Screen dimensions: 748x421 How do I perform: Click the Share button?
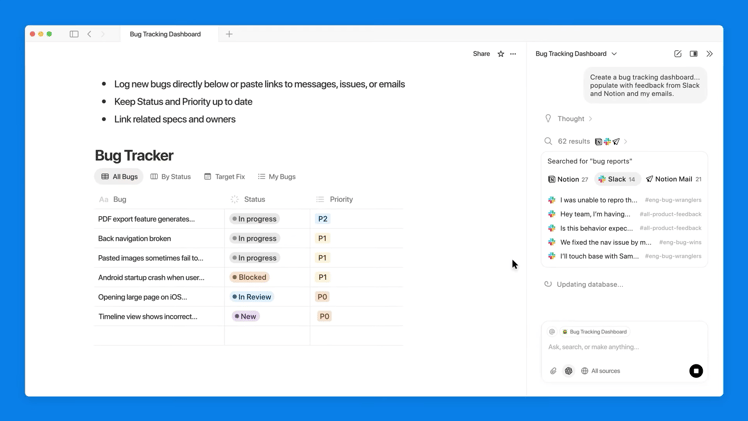tap(481, 54)
